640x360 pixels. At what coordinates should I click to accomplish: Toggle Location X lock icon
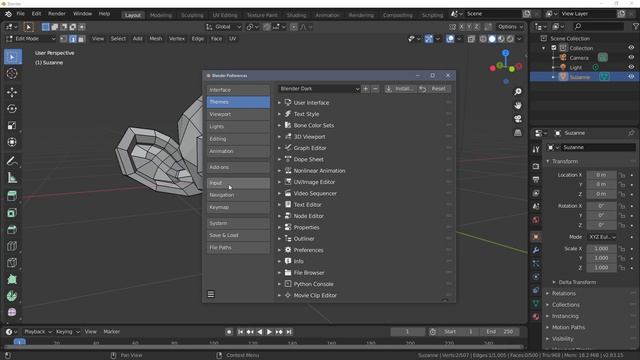622,175
